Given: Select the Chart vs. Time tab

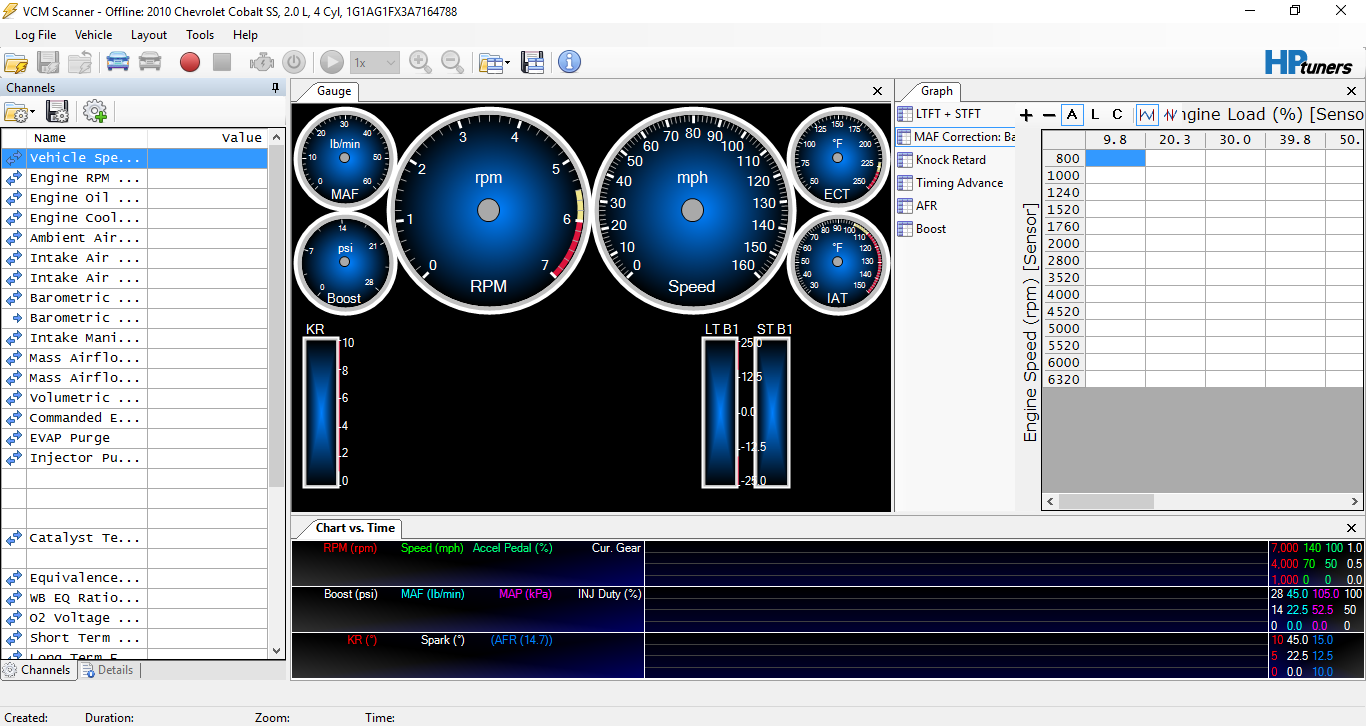Looking at the screenshot, I should (x=355, y=528).
